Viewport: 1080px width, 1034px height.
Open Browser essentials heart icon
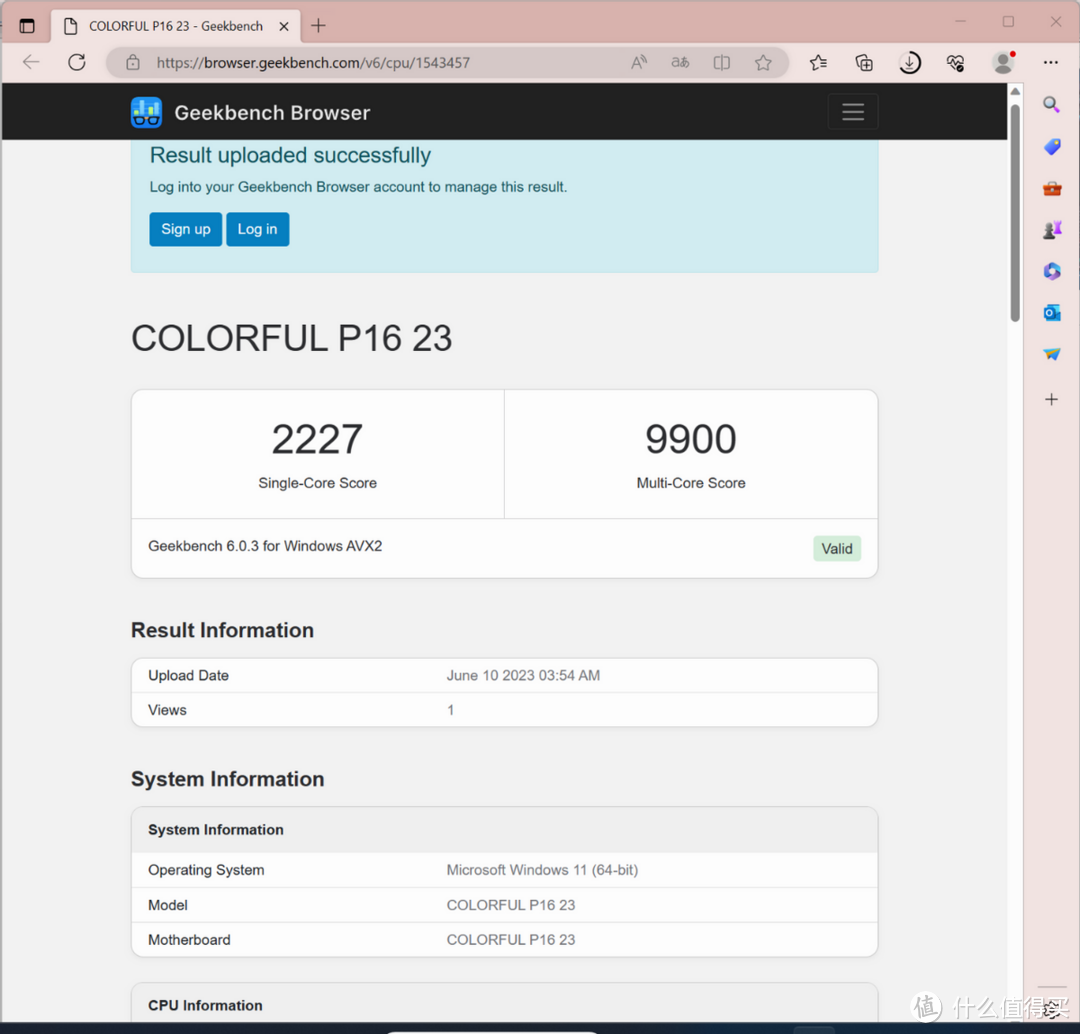955,63
